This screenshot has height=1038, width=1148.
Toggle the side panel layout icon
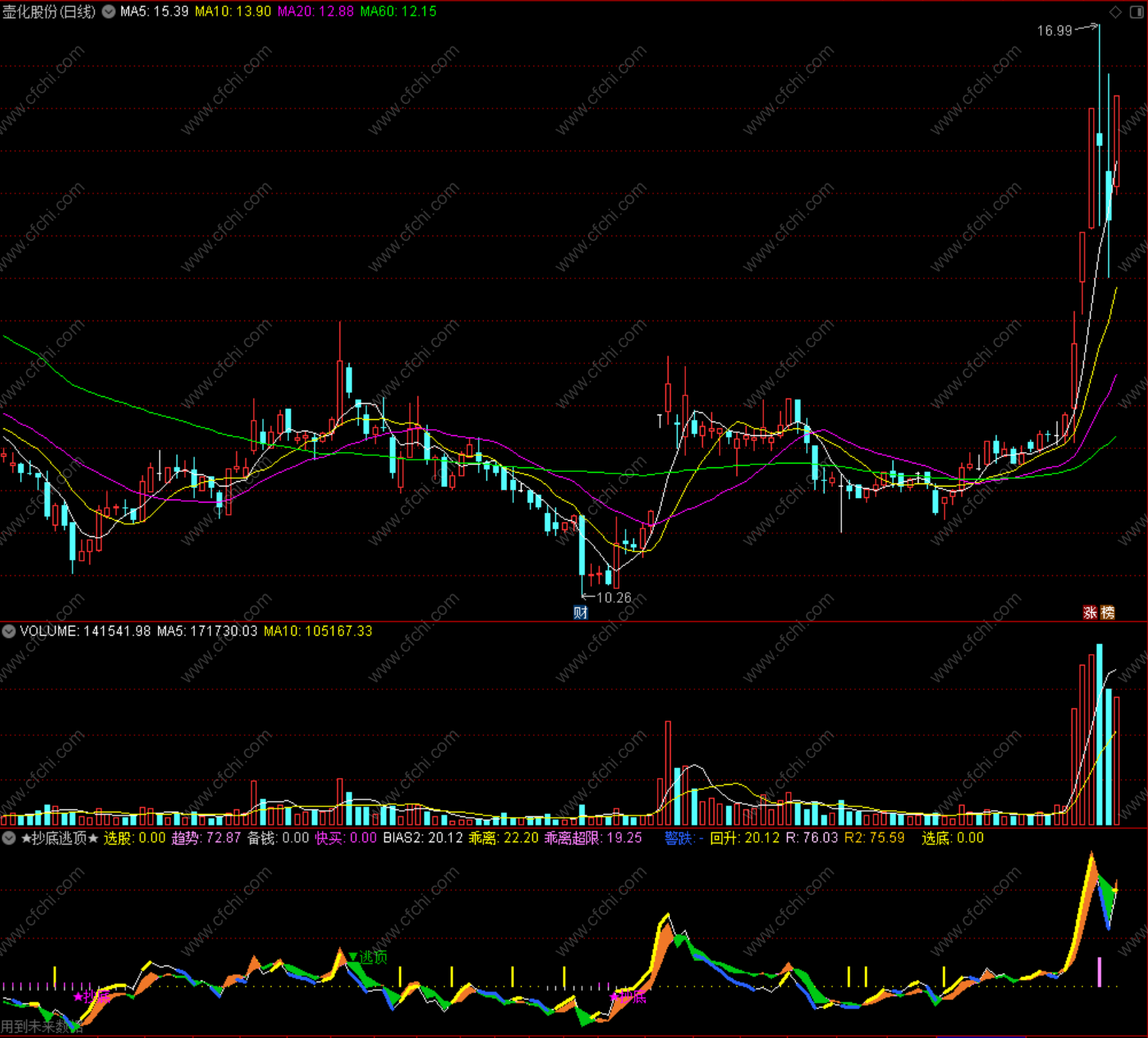pos(1137,11)
